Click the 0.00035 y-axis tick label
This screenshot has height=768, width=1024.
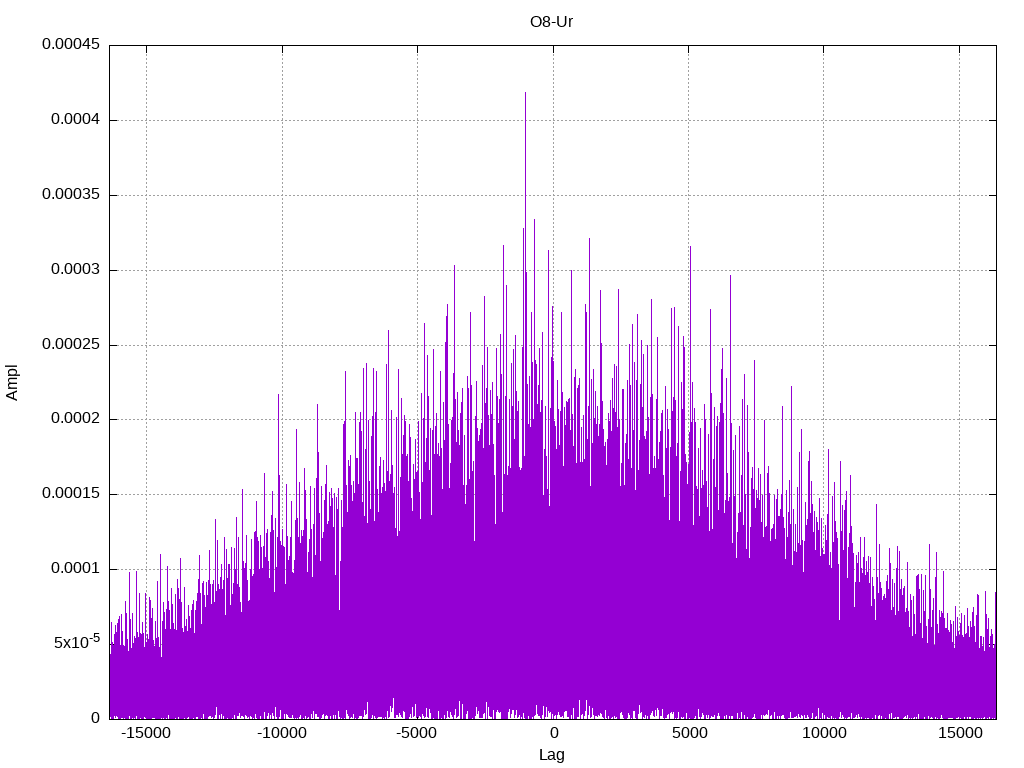(71, 195)
